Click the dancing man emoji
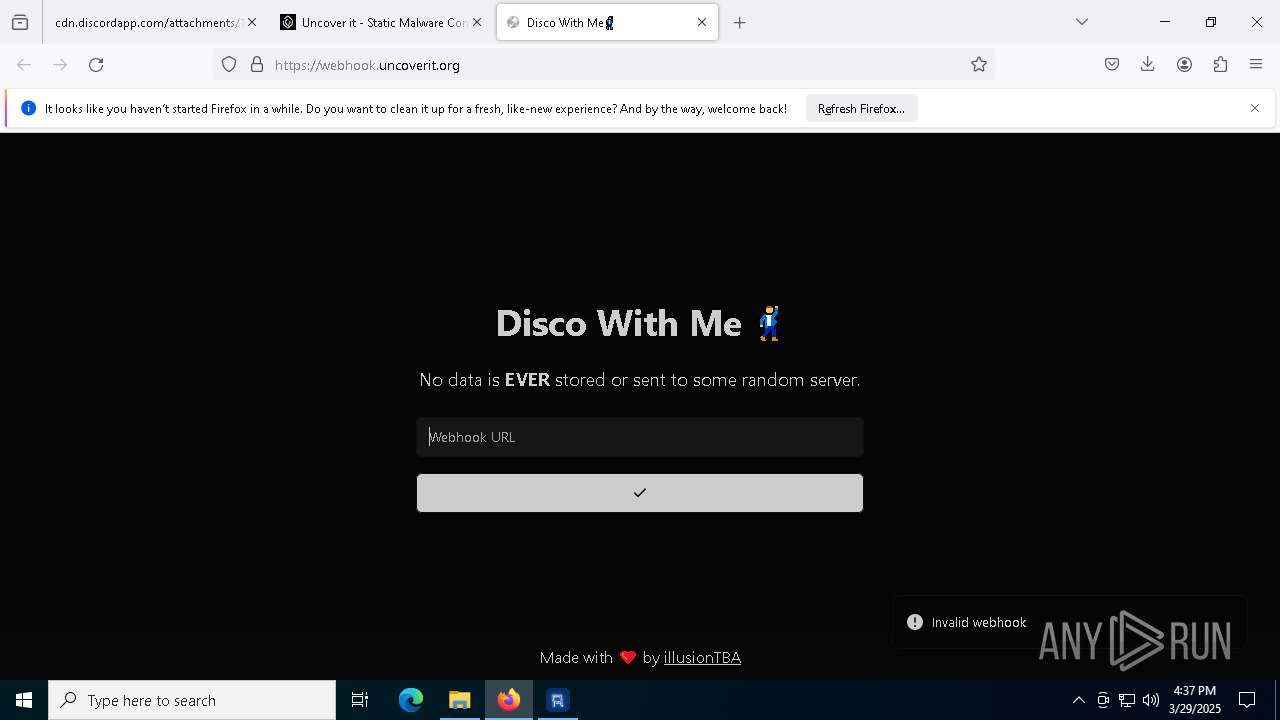 pos(769,323)
